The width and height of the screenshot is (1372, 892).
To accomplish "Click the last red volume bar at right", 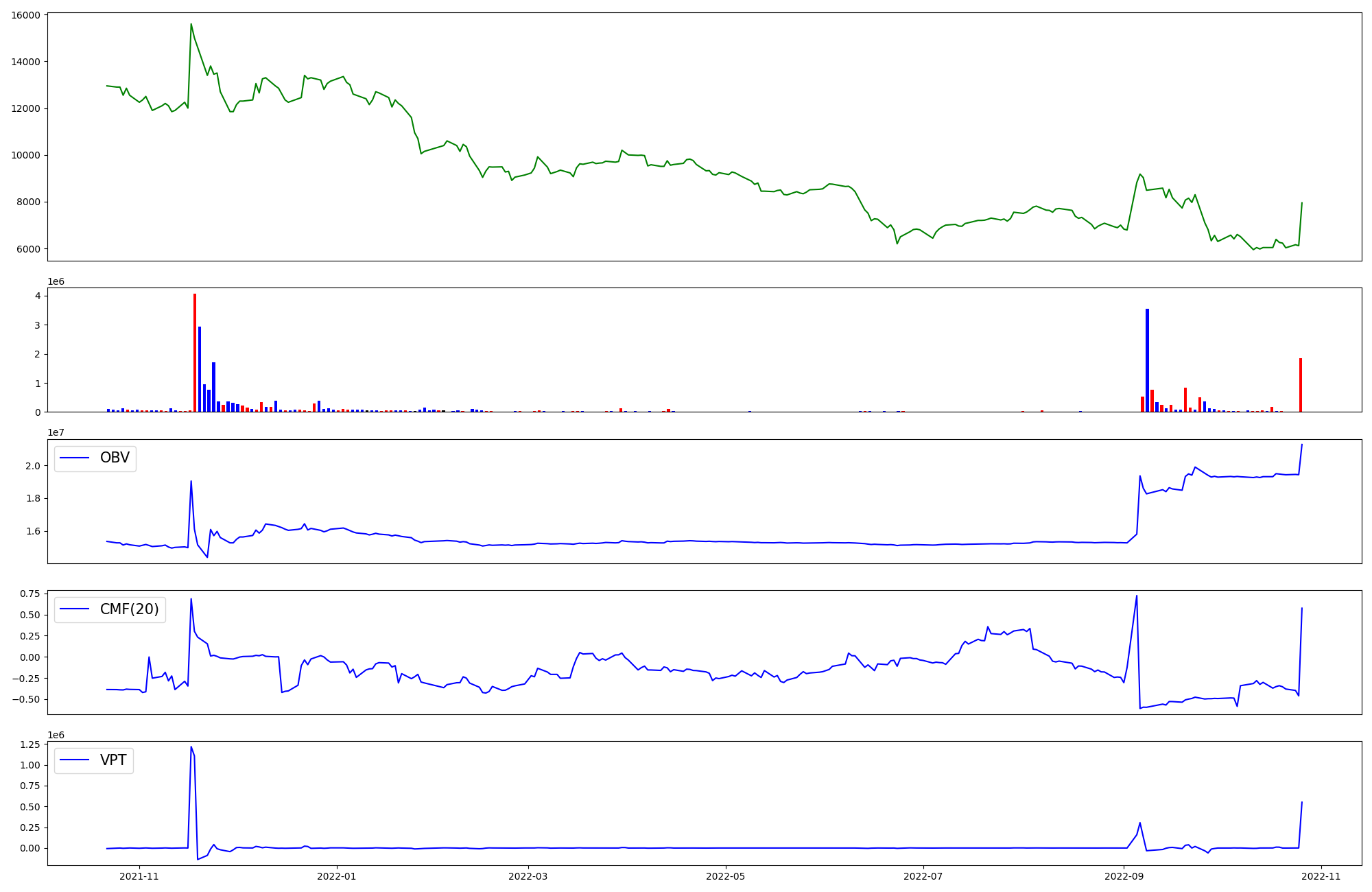I will tap(1300, 385).
